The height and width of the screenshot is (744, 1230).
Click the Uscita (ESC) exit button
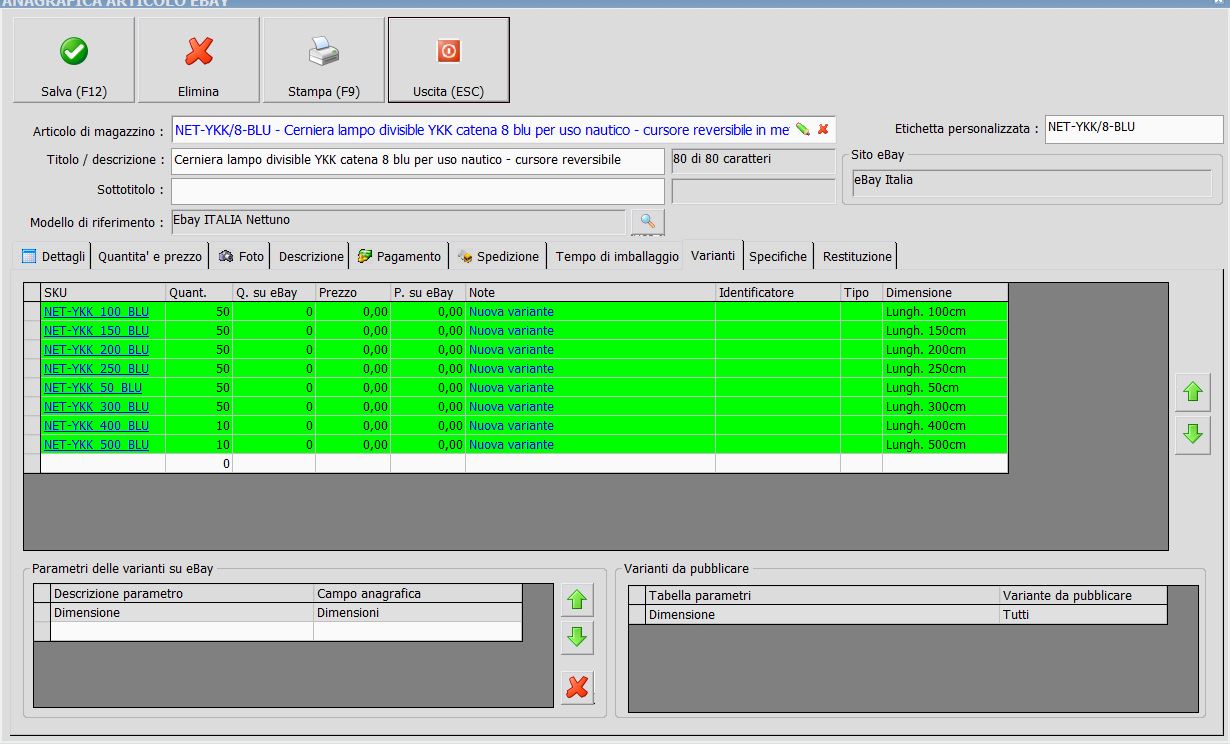coord(448,60)
